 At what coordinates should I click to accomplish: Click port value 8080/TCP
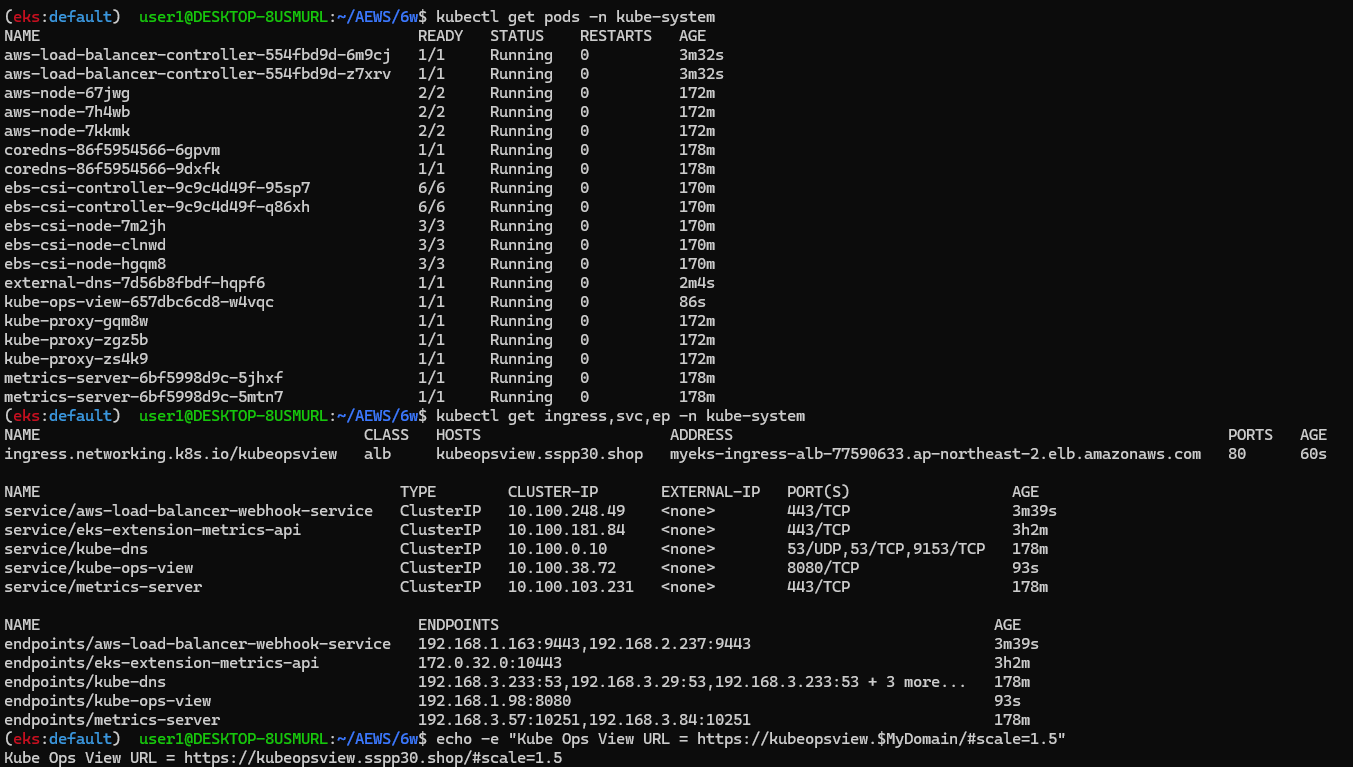tap(823, 568)
